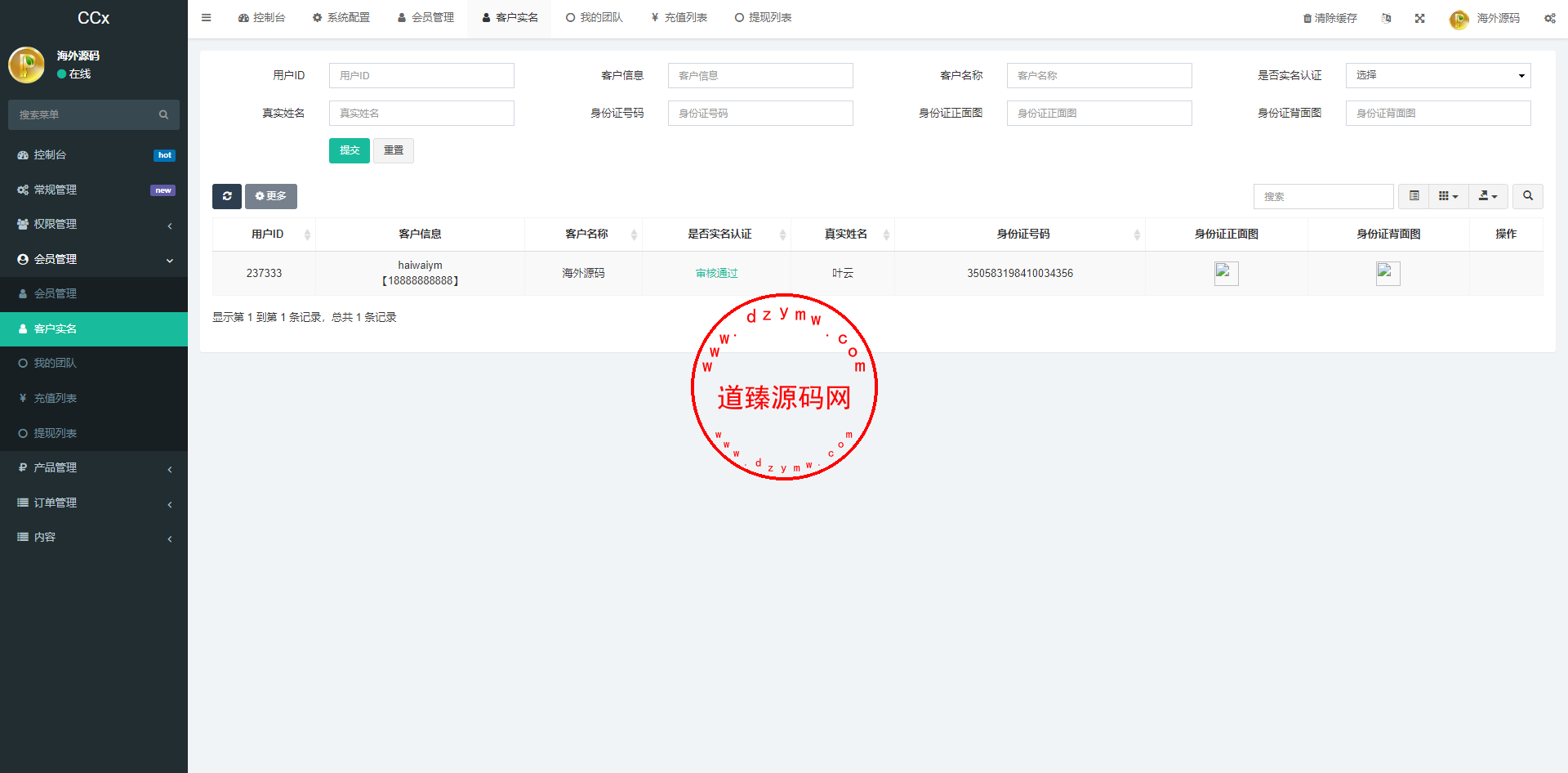Click the green 提交 button
This screenshot has height=773, width=1568.
point(350,150)
